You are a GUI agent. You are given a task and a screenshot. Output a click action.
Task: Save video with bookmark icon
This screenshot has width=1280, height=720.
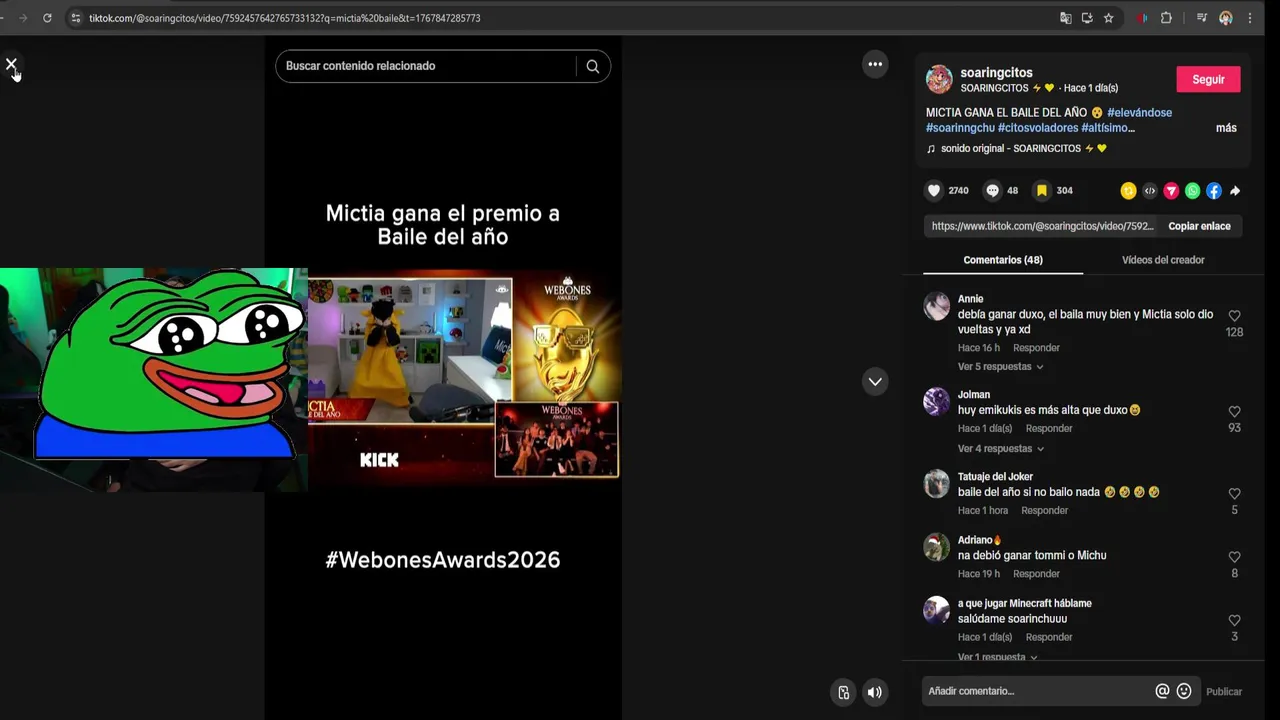tap(1041, 191)
